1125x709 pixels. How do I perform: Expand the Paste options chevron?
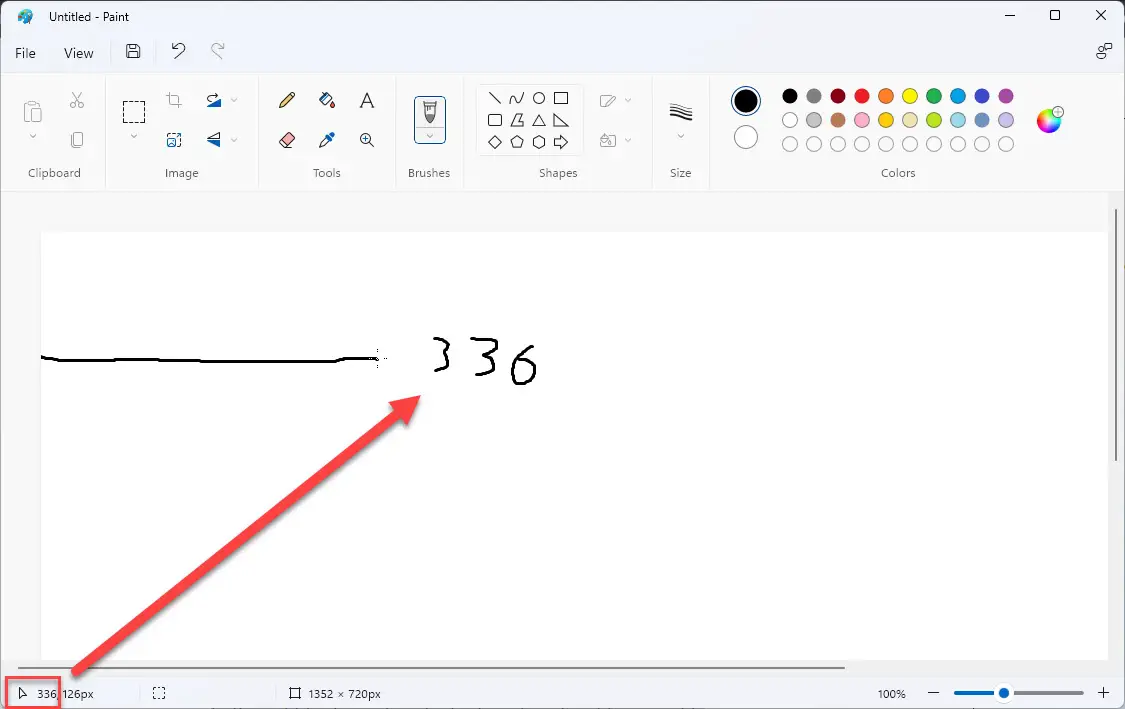click(x=33, y=136)
